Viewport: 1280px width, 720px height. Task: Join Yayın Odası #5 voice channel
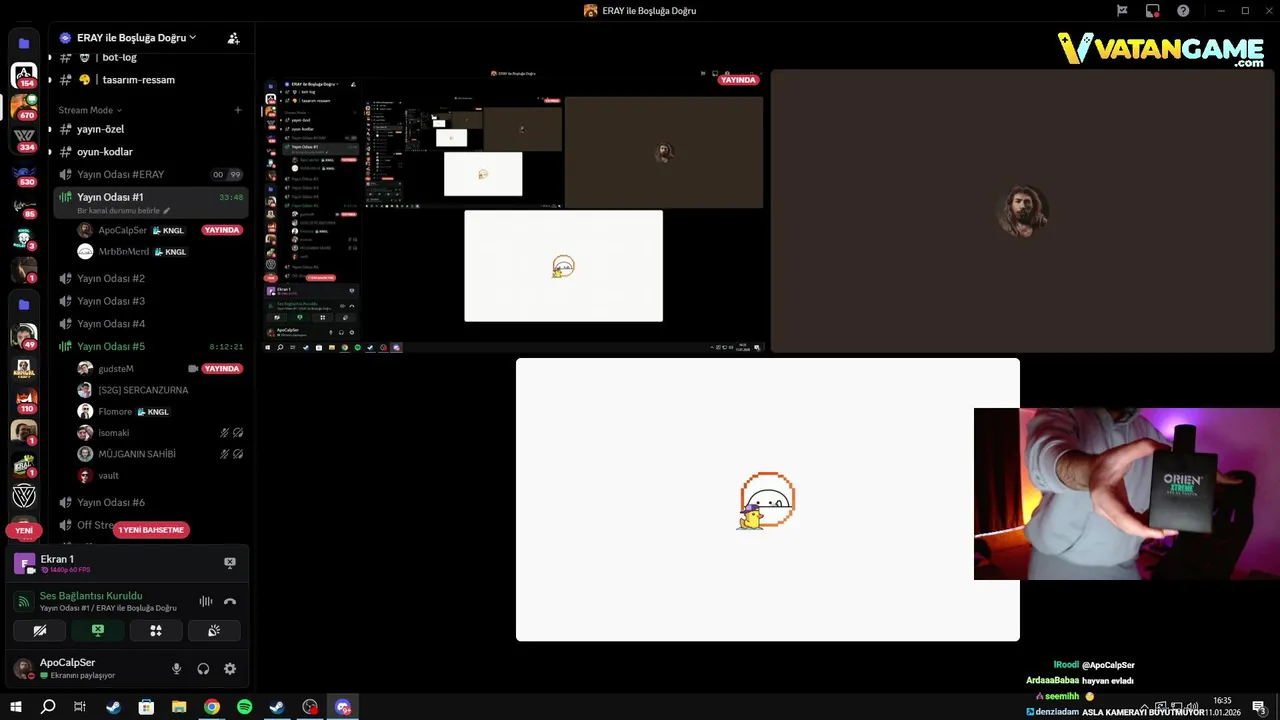(150, 346)
